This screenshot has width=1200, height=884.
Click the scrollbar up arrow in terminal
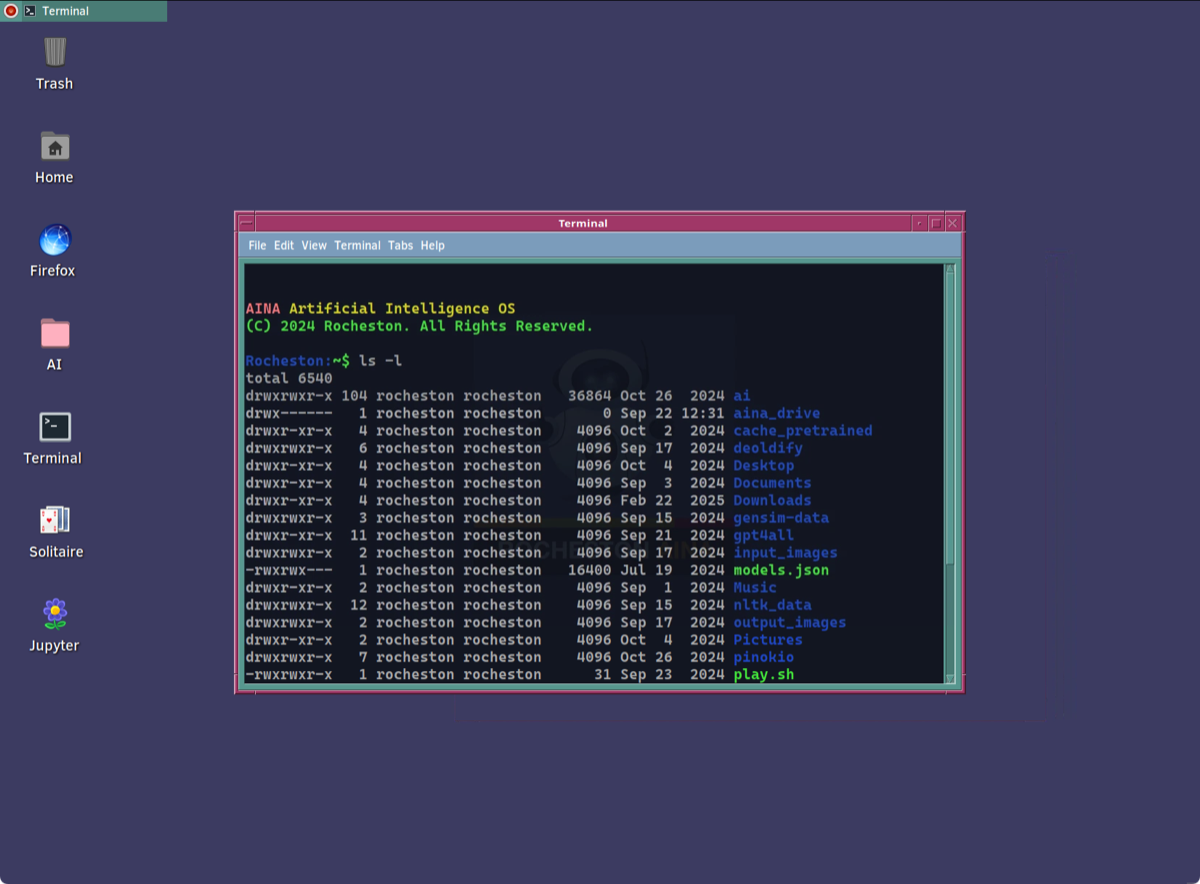950,269
